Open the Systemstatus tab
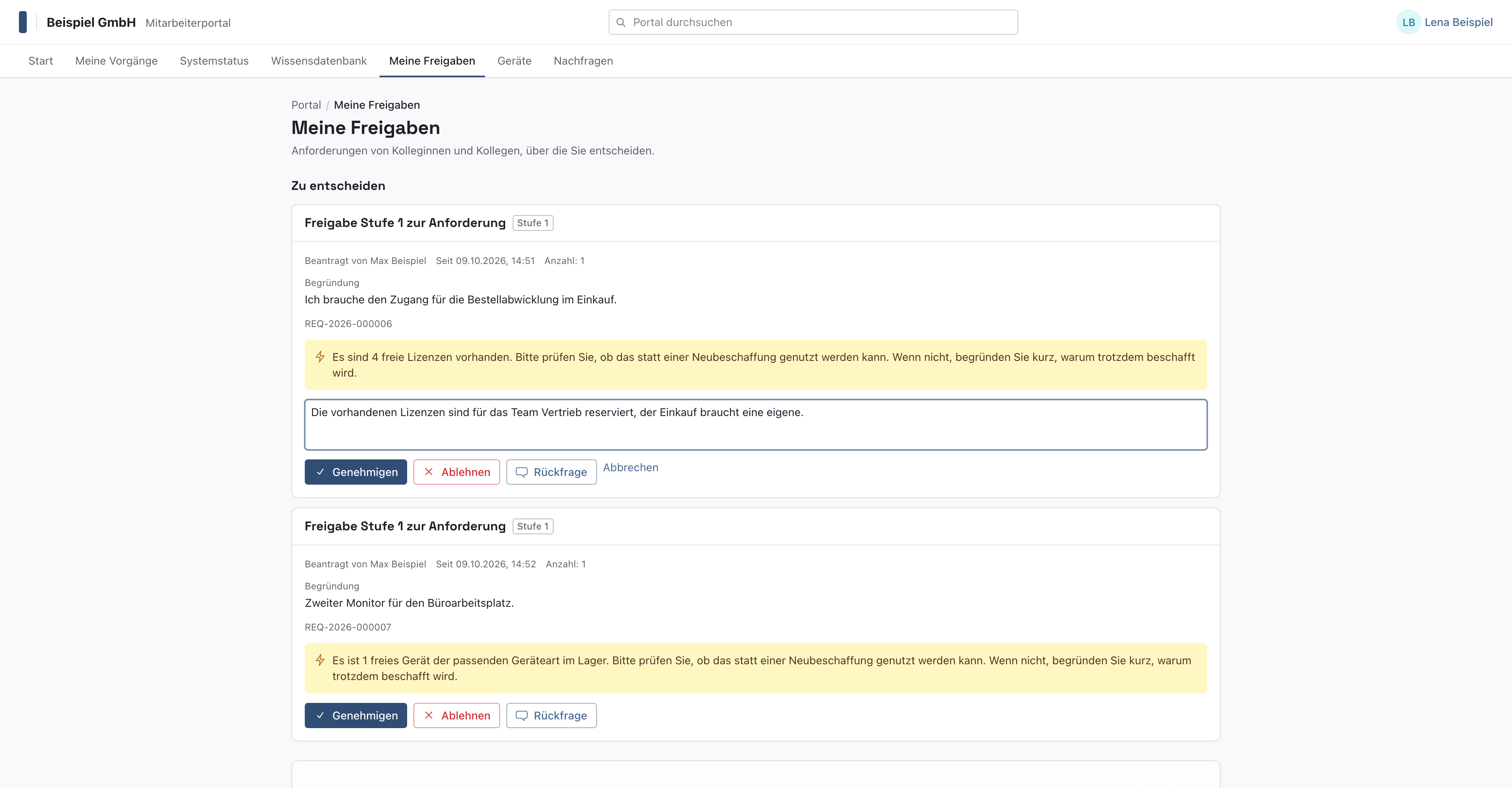The height and width of the screenshot is (788, 1512). click(214, 61)
